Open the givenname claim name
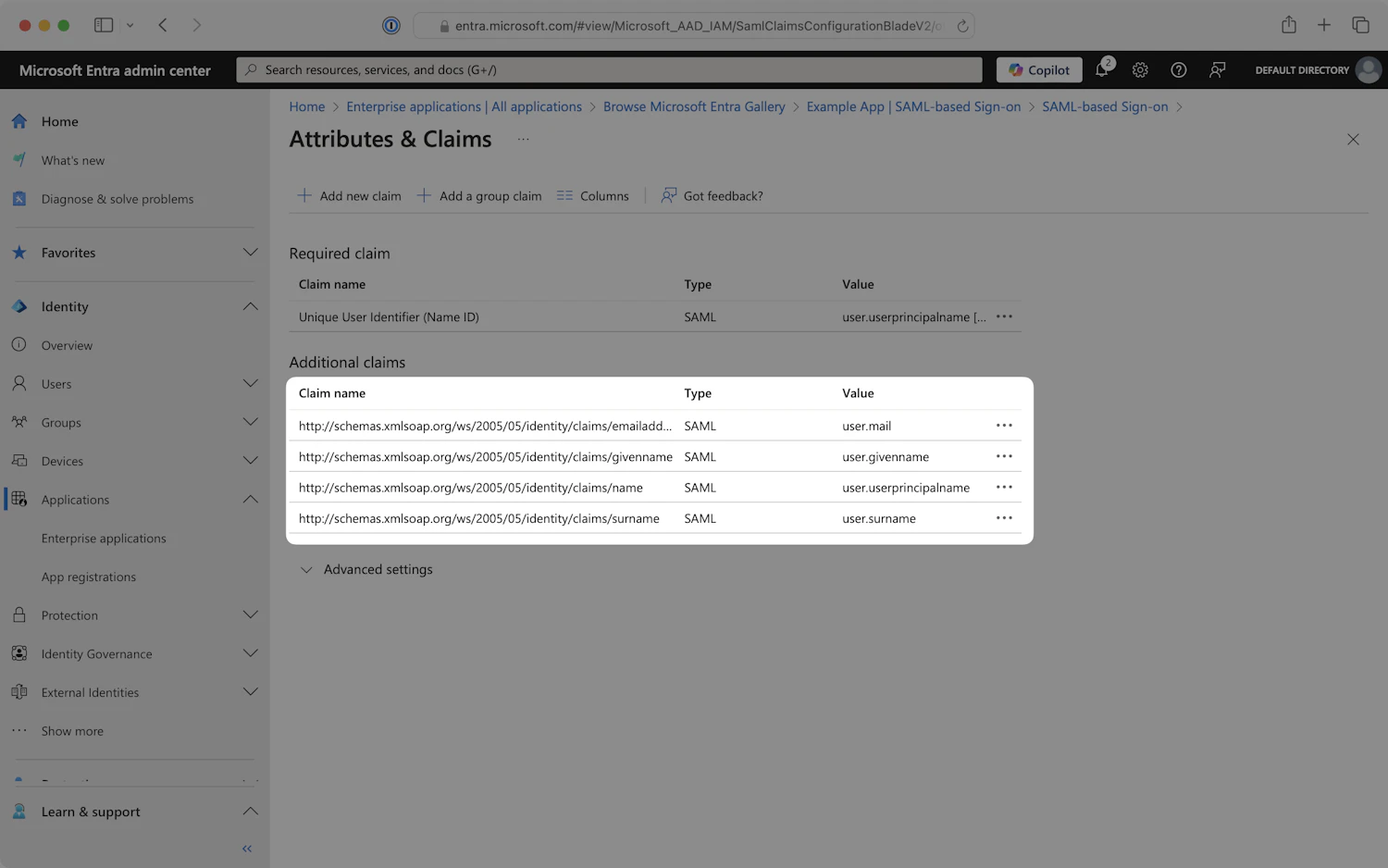 tap(486, 456)
